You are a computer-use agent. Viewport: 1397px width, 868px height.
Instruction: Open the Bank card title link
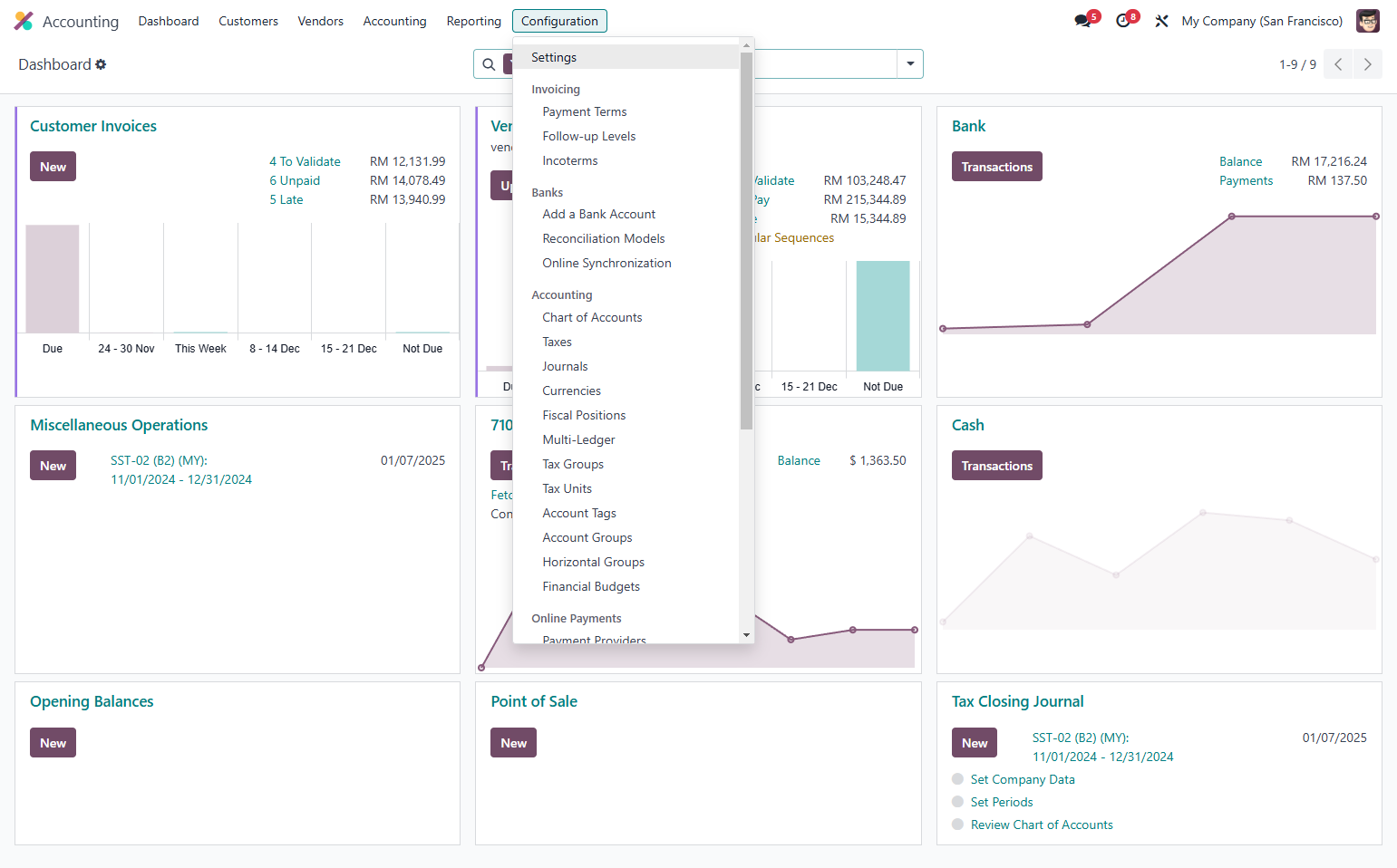point(968,126)
